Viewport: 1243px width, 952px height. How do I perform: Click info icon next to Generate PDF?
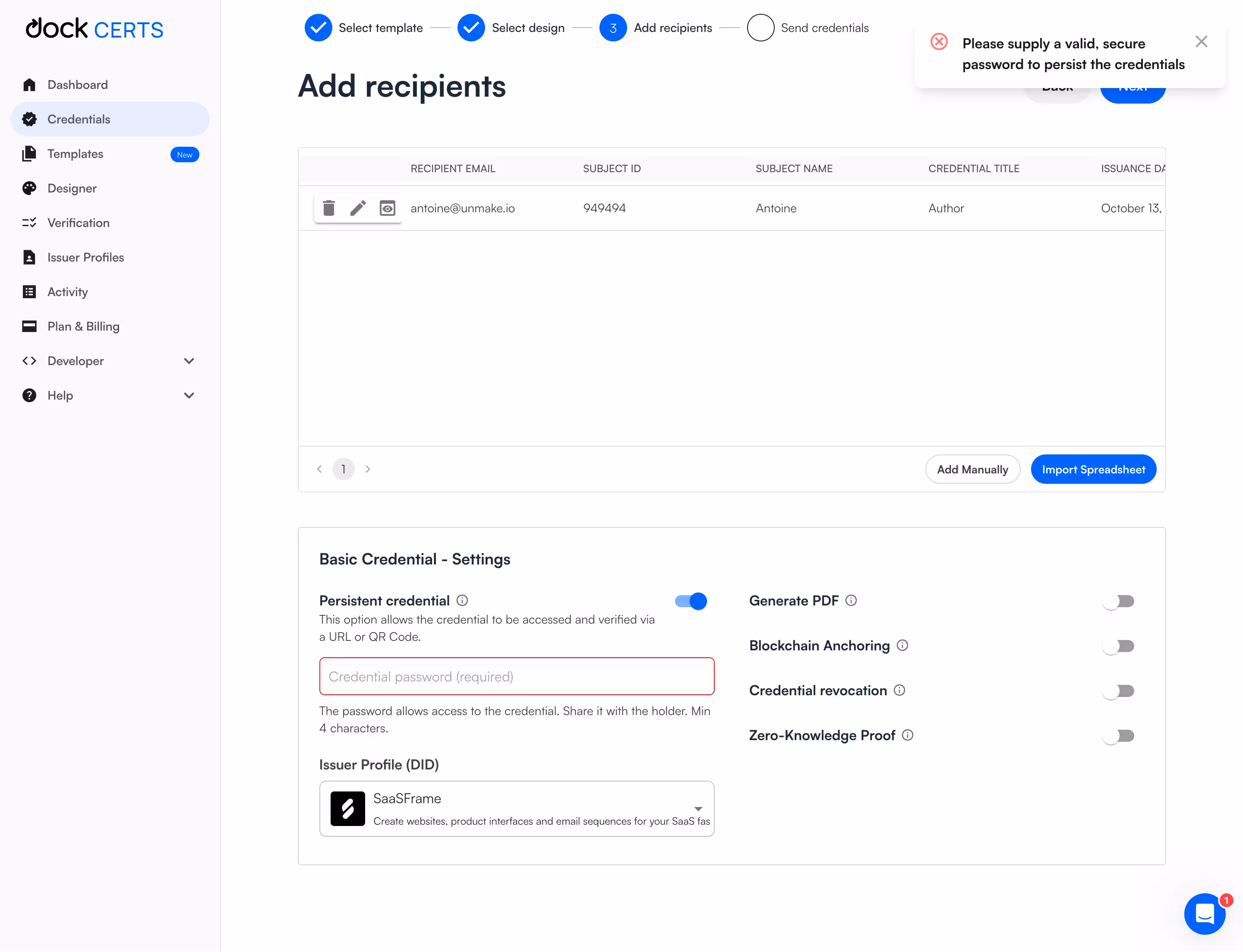pyautogui.click(x=851, y=600)
